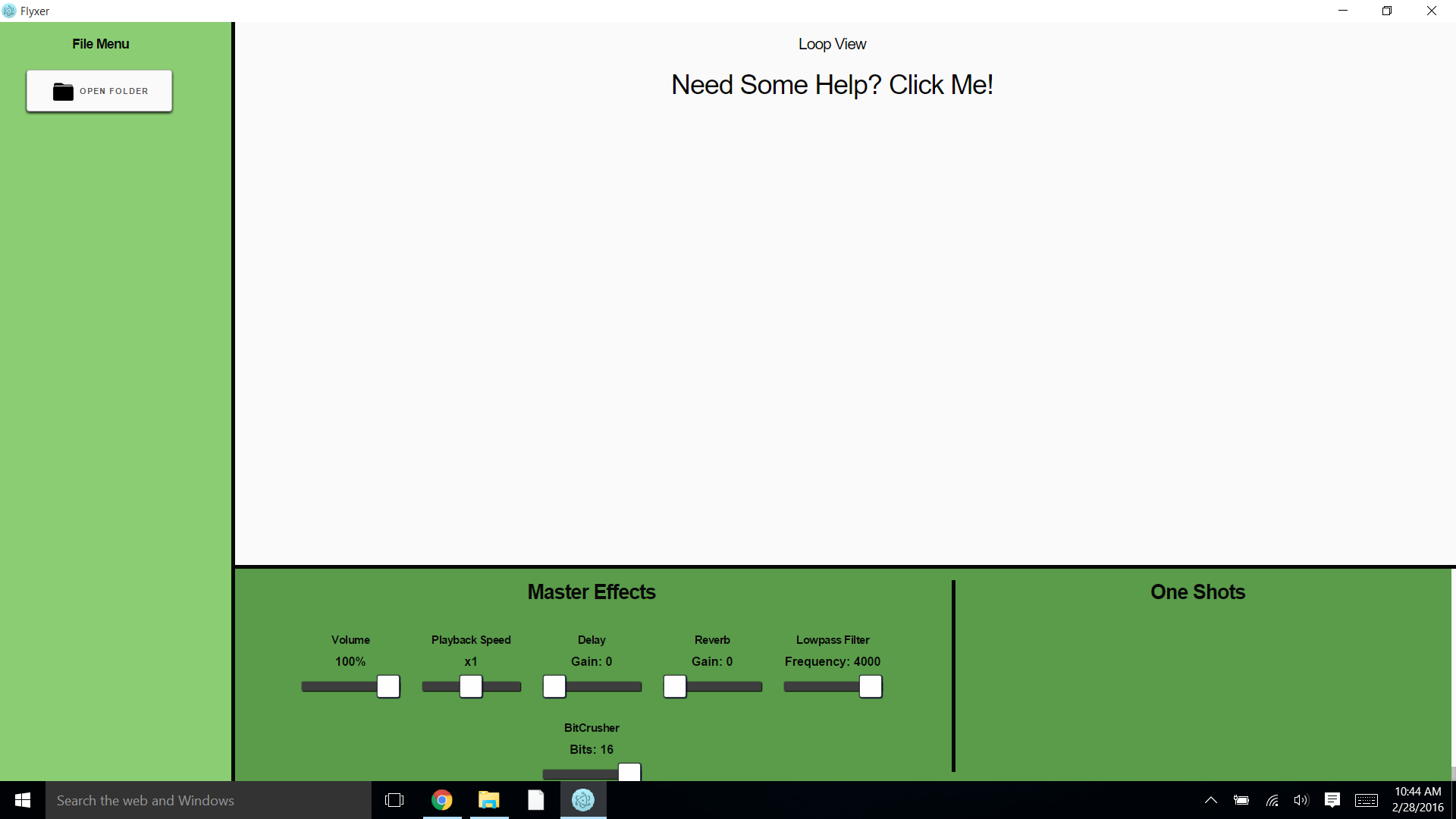Click the Delay gain slider handle
The height and width of the screenshot is (819, 1456).
tap(554, 686)
